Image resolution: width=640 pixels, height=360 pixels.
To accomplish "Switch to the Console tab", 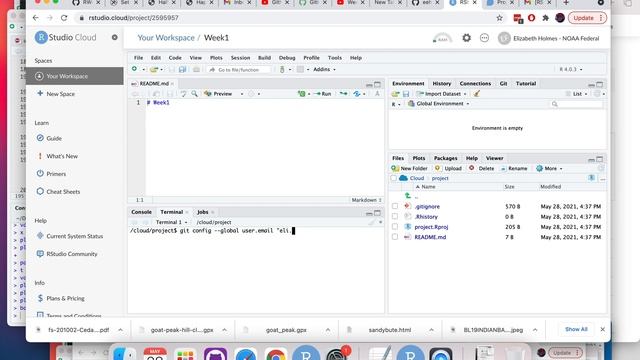I will pos(141,212).
